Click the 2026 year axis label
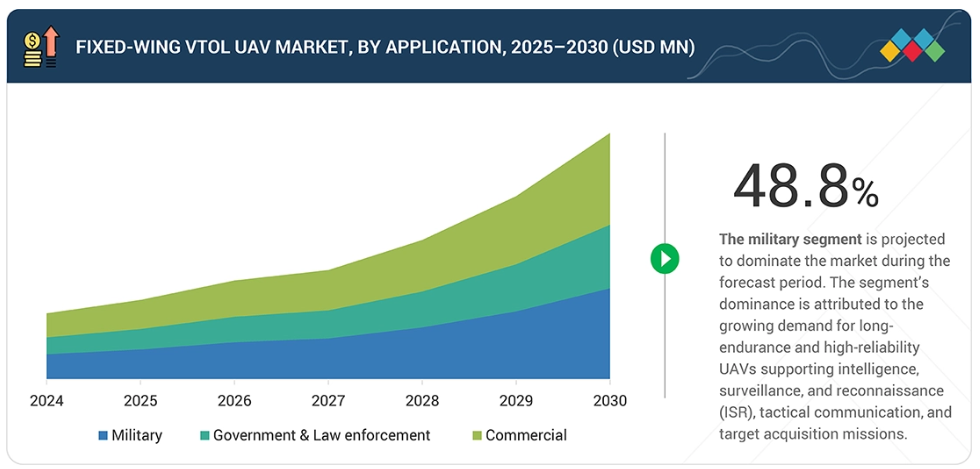This screenshot has height=469, width=980. pyautogui.click(x=234, y=401)
